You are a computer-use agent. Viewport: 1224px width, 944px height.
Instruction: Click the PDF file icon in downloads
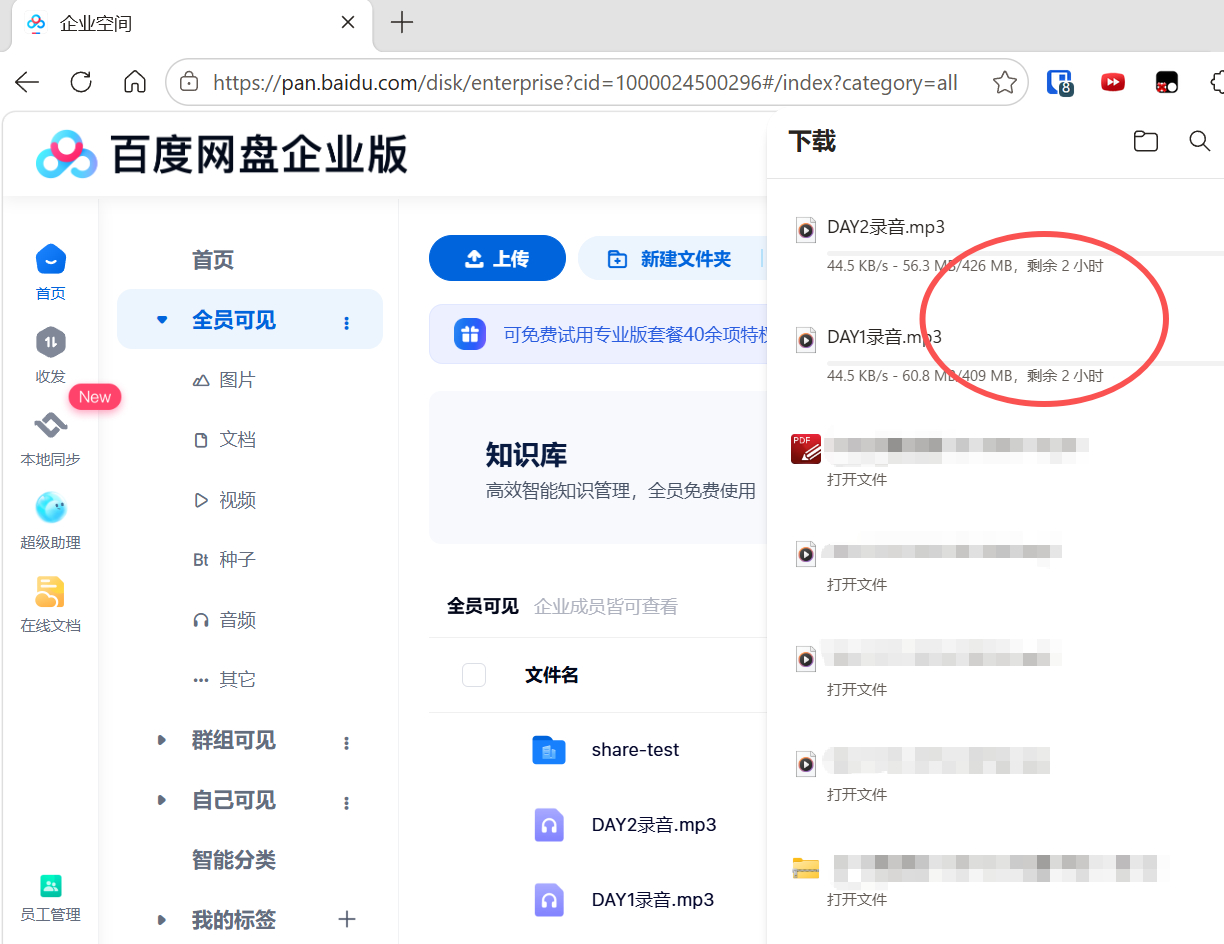805,448
